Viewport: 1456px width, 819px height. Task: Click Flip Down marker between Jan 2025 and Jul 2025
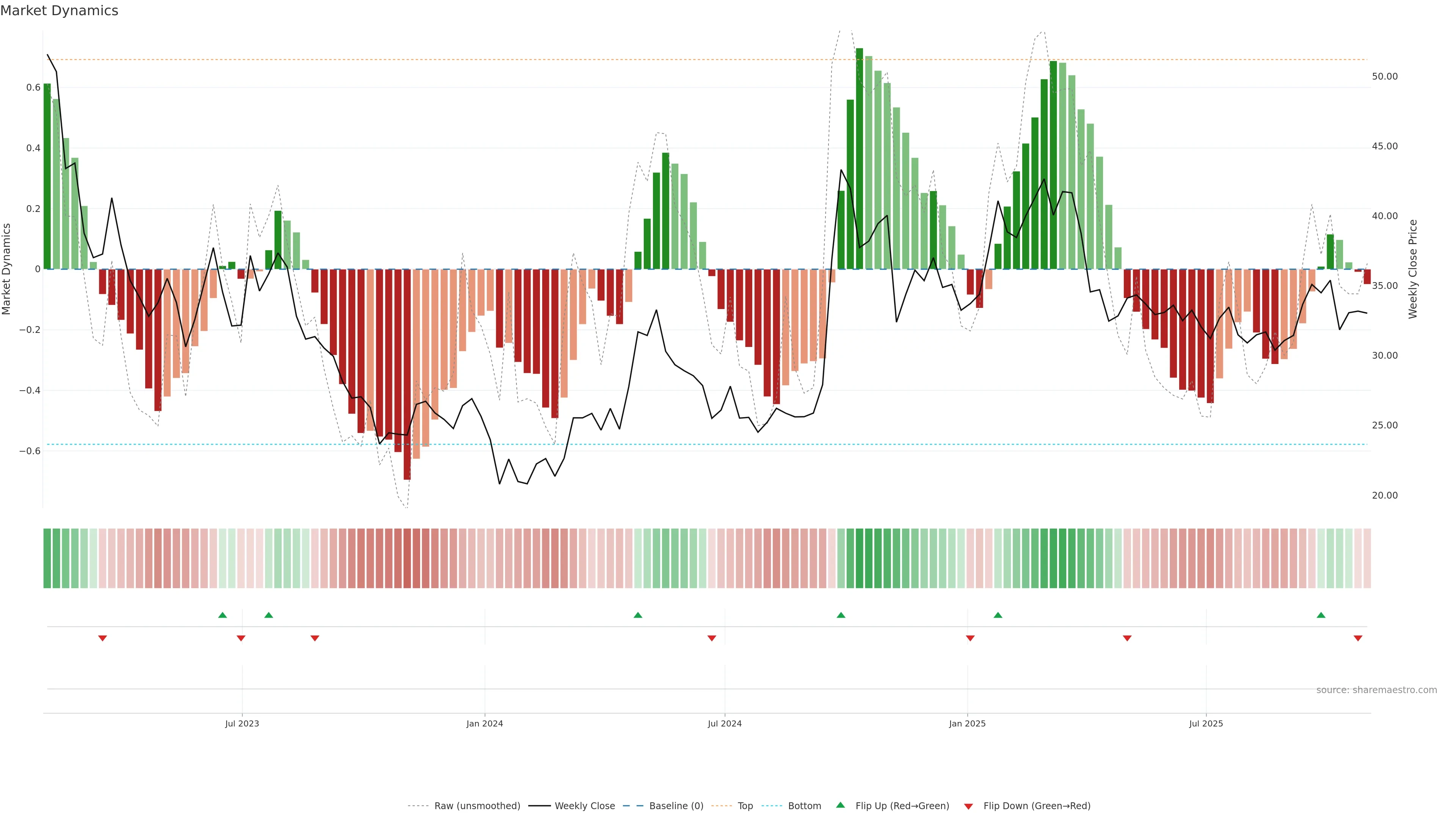pos(1127,638)
